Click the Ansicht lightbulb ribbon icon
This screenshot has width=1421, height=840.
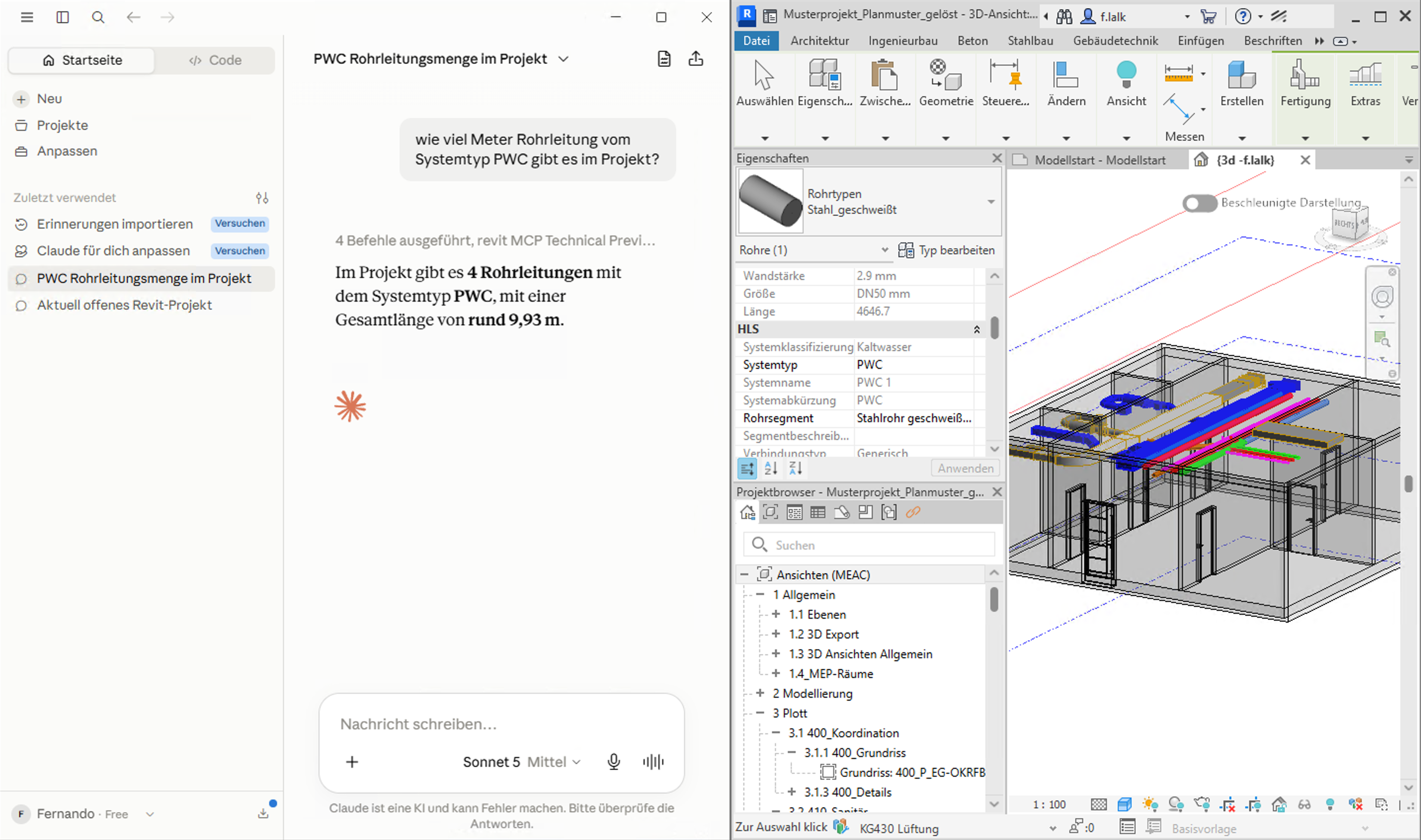(1126, 74)
